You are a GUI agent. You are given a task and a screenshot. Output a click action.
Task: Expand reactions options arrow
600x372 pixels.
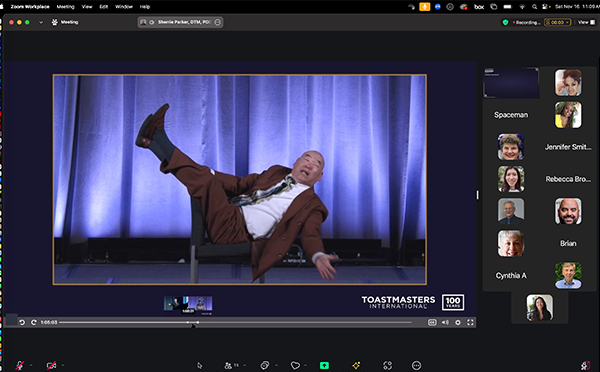(306, 365)
